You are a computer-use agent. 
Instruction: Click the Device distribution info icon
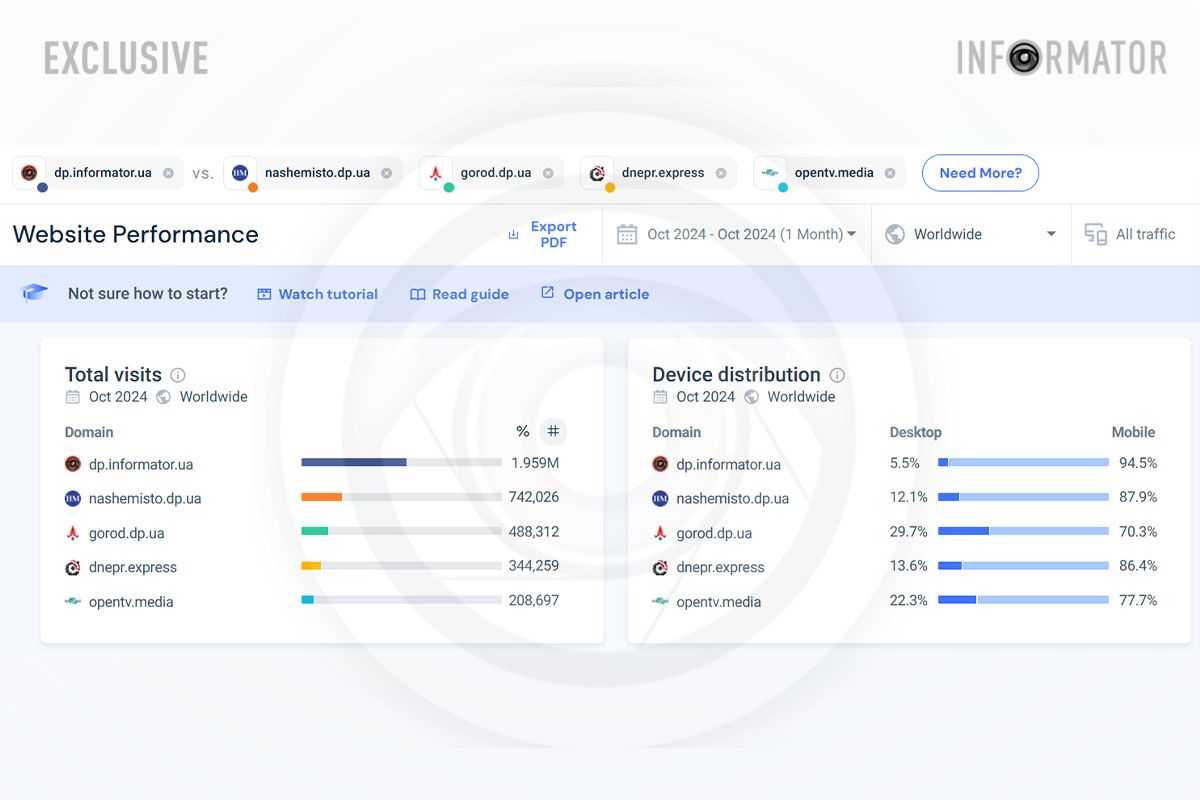(837, 375)
